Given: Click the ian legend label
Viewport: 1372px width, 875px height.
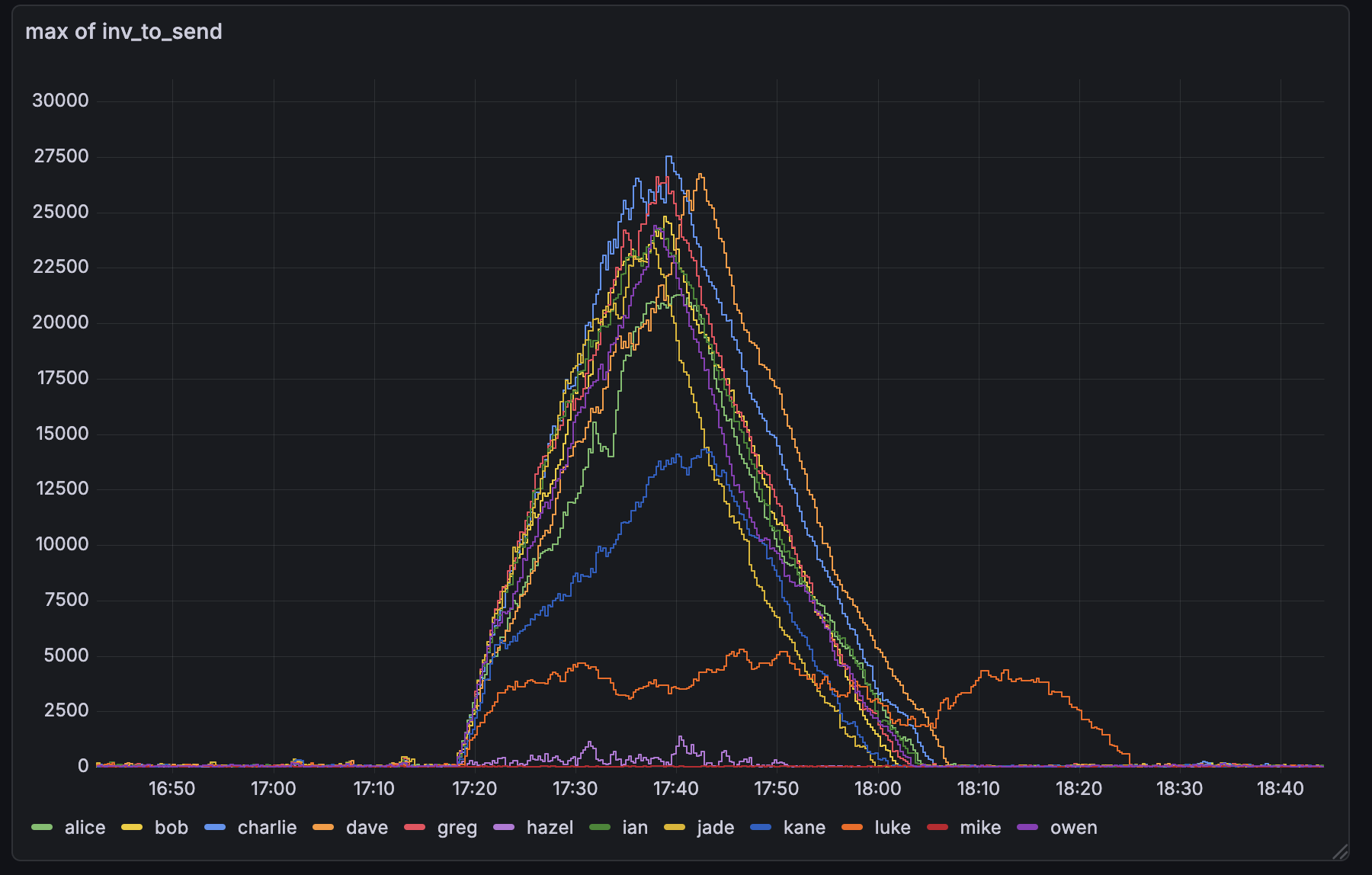Looking at the screenshot, I should coord(635,828).
